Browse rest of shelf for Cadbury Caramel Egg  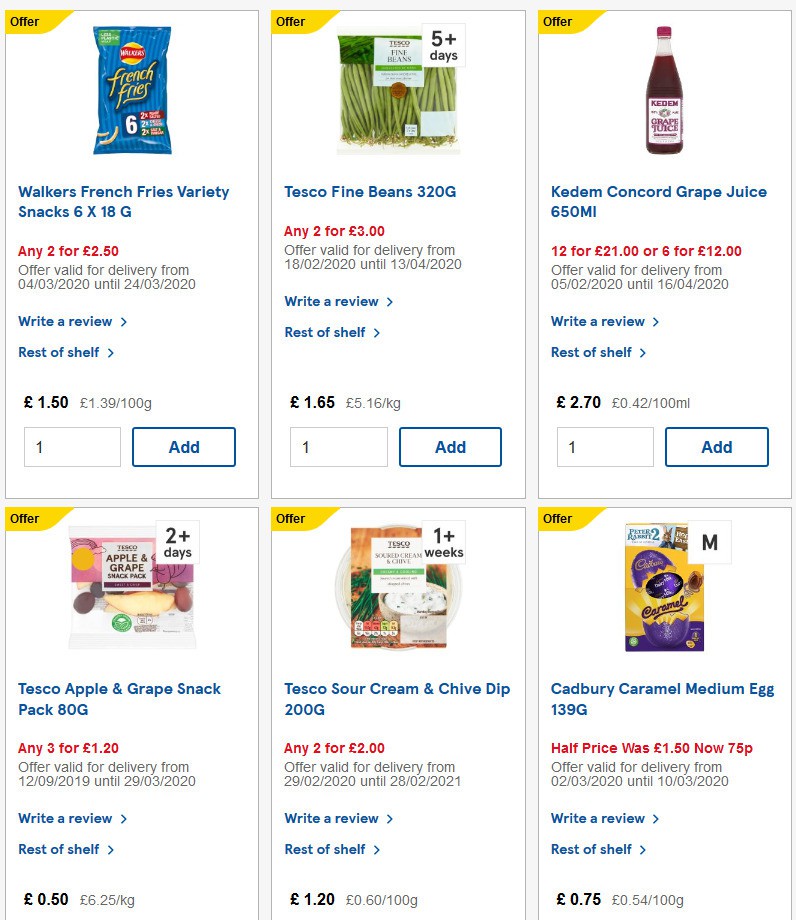click(591, 850)
